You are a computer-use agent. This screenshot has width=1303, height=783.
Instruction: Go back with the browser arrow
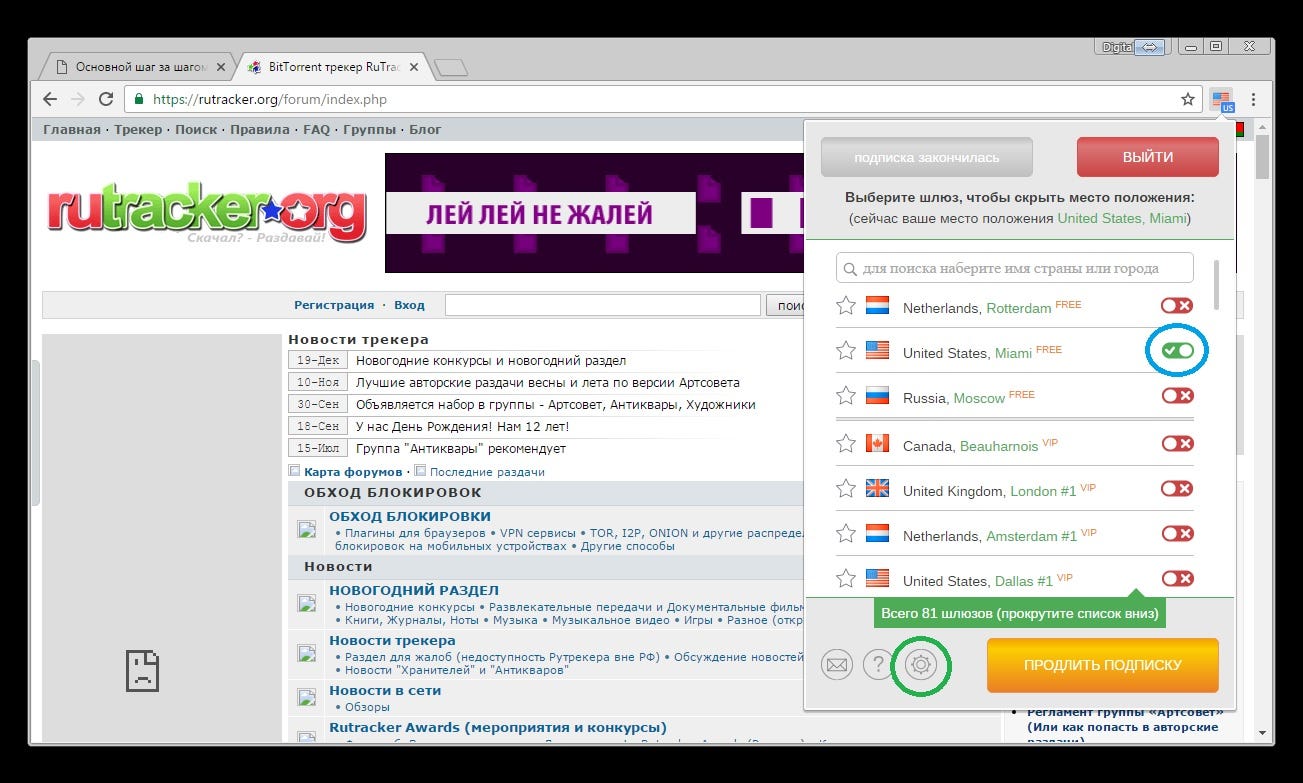click(50, 99)
